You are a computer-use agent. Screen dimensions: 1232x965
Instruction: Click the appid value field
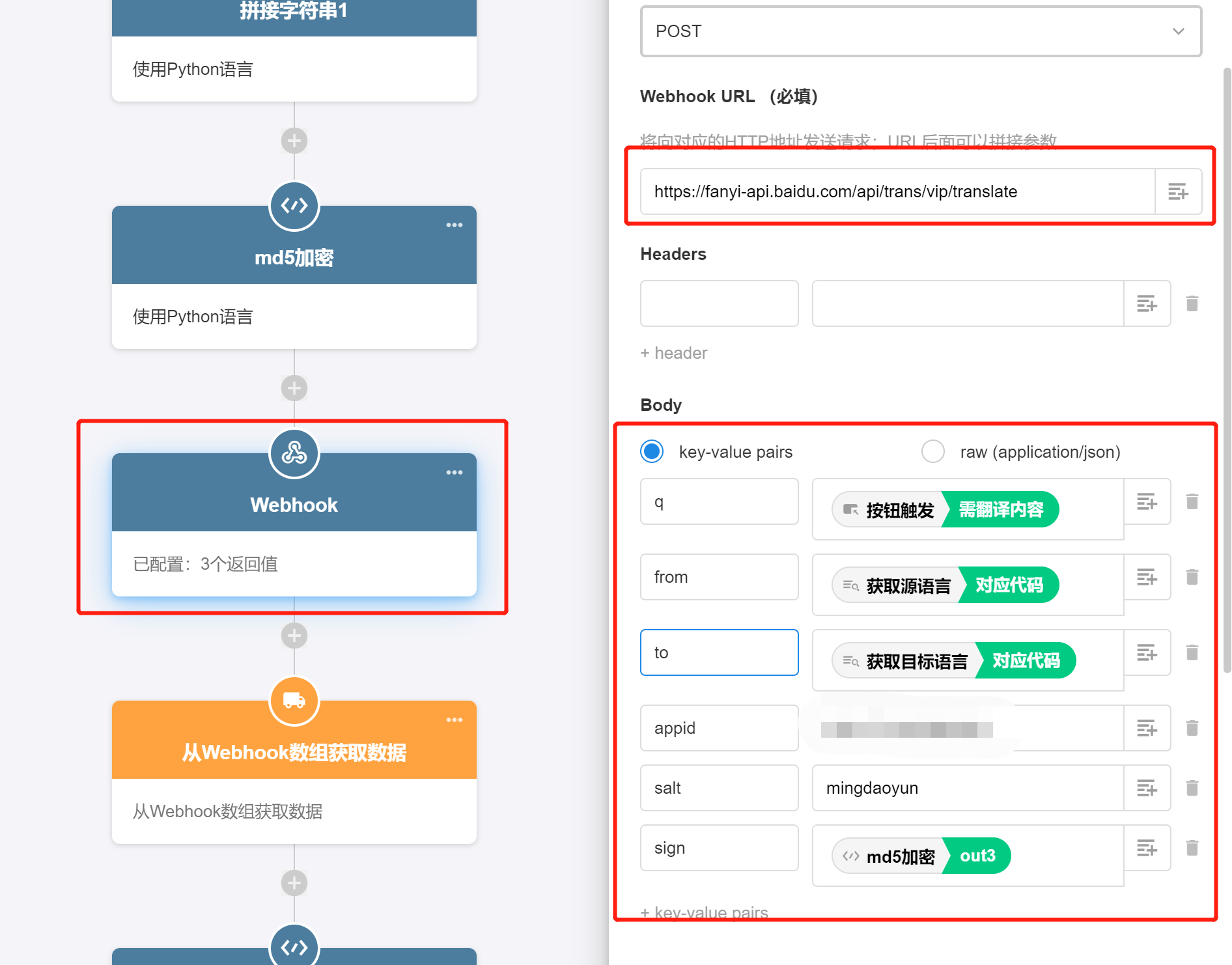(x=968, y=728)
